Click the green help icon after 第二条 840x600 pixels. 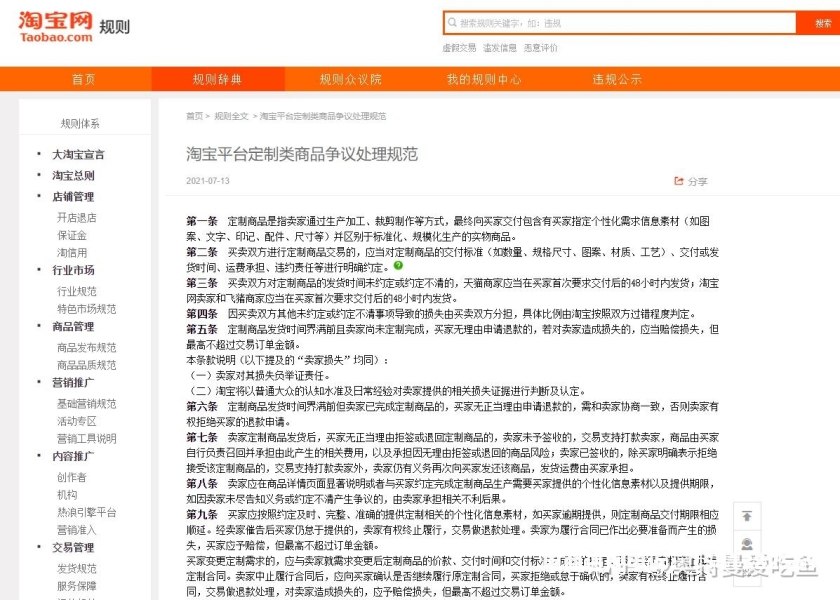398,266
